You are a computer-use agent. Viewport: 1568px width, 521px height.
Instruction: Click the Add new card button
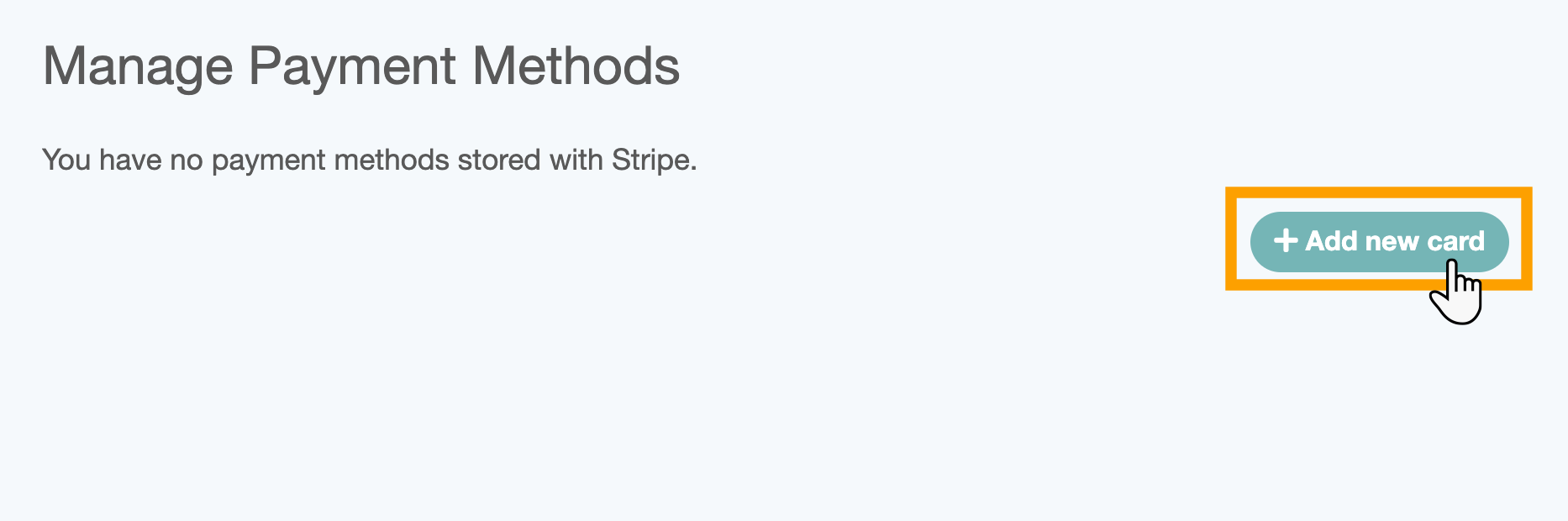(x=1379, y=241)
